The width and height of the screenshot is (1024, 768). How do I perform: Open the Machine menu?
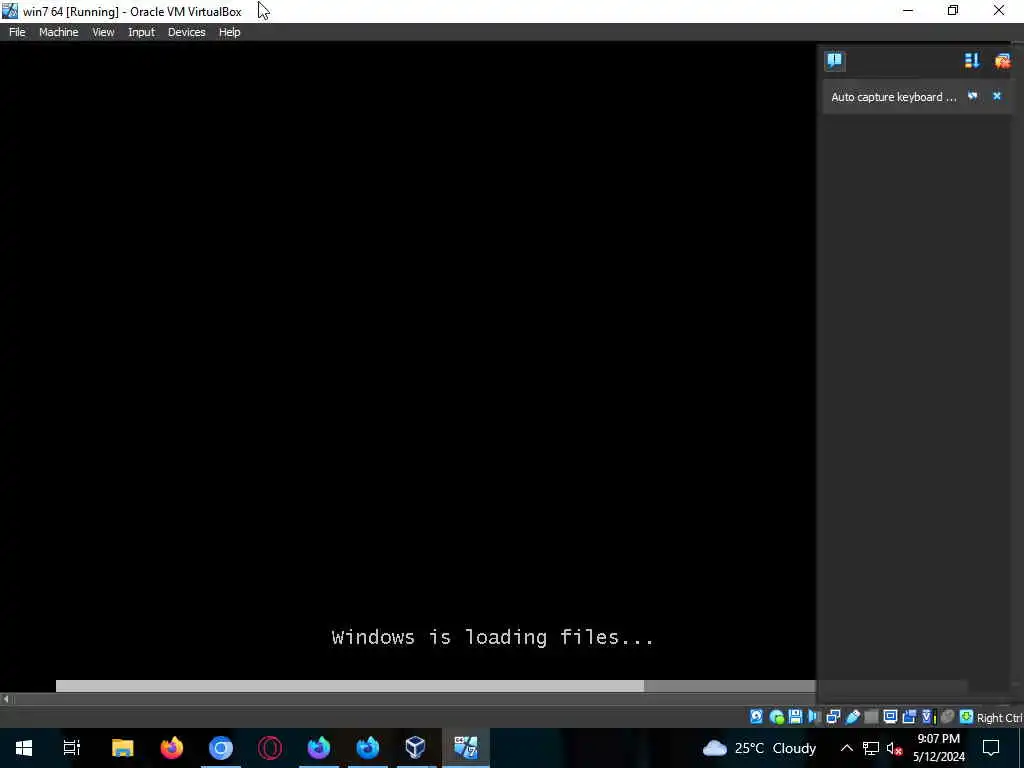[x=58, y=32]
